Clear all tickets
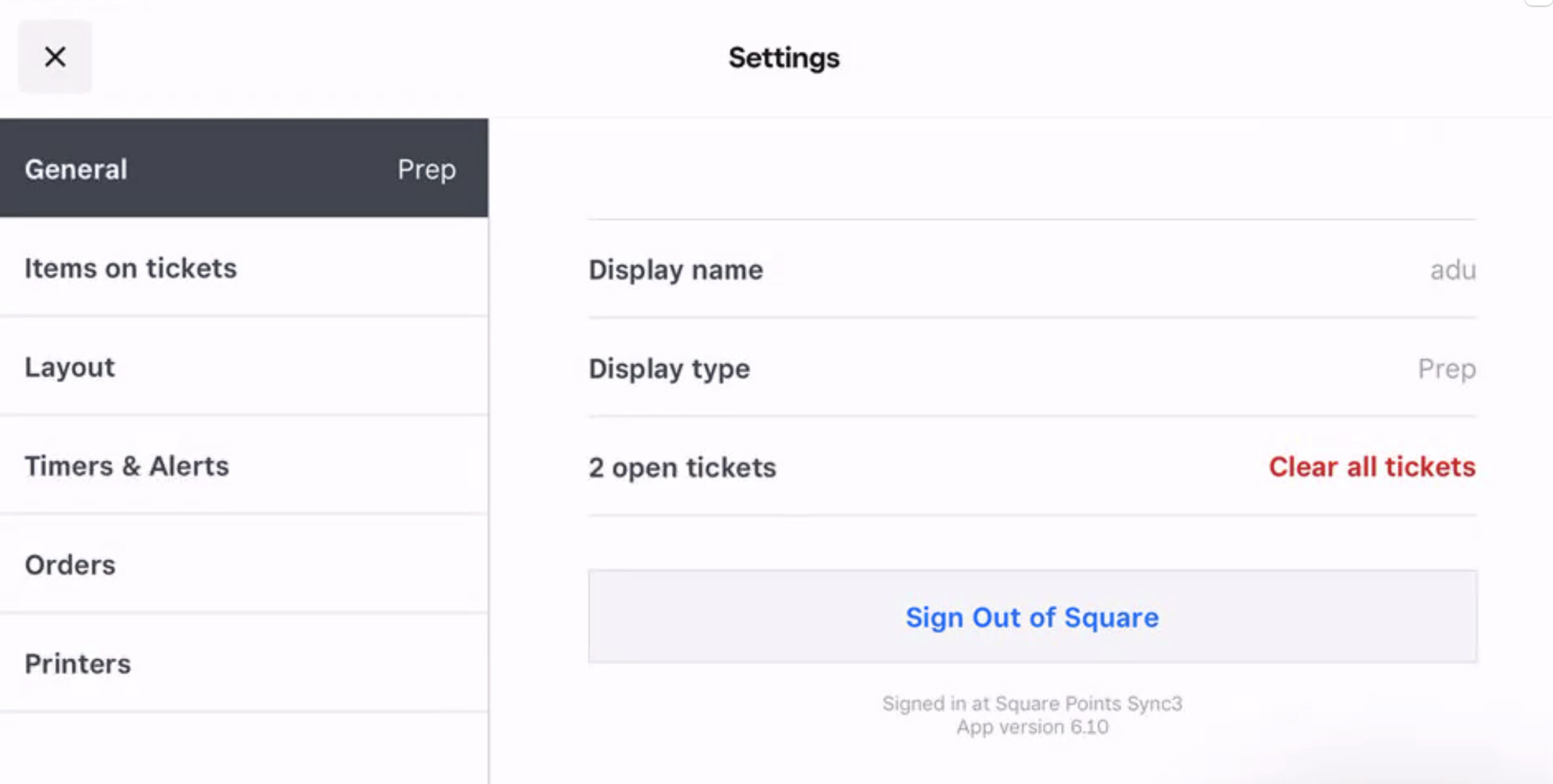The image size is (1553, 784). point(1372,467)
